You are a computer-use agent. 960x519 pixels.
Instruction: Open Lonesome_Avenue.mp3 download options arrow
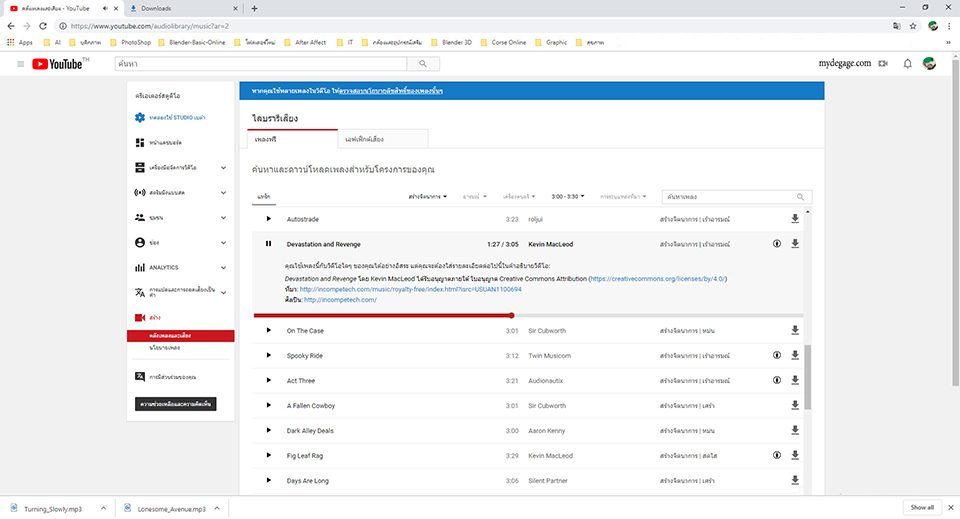click(x=217, y=509)
